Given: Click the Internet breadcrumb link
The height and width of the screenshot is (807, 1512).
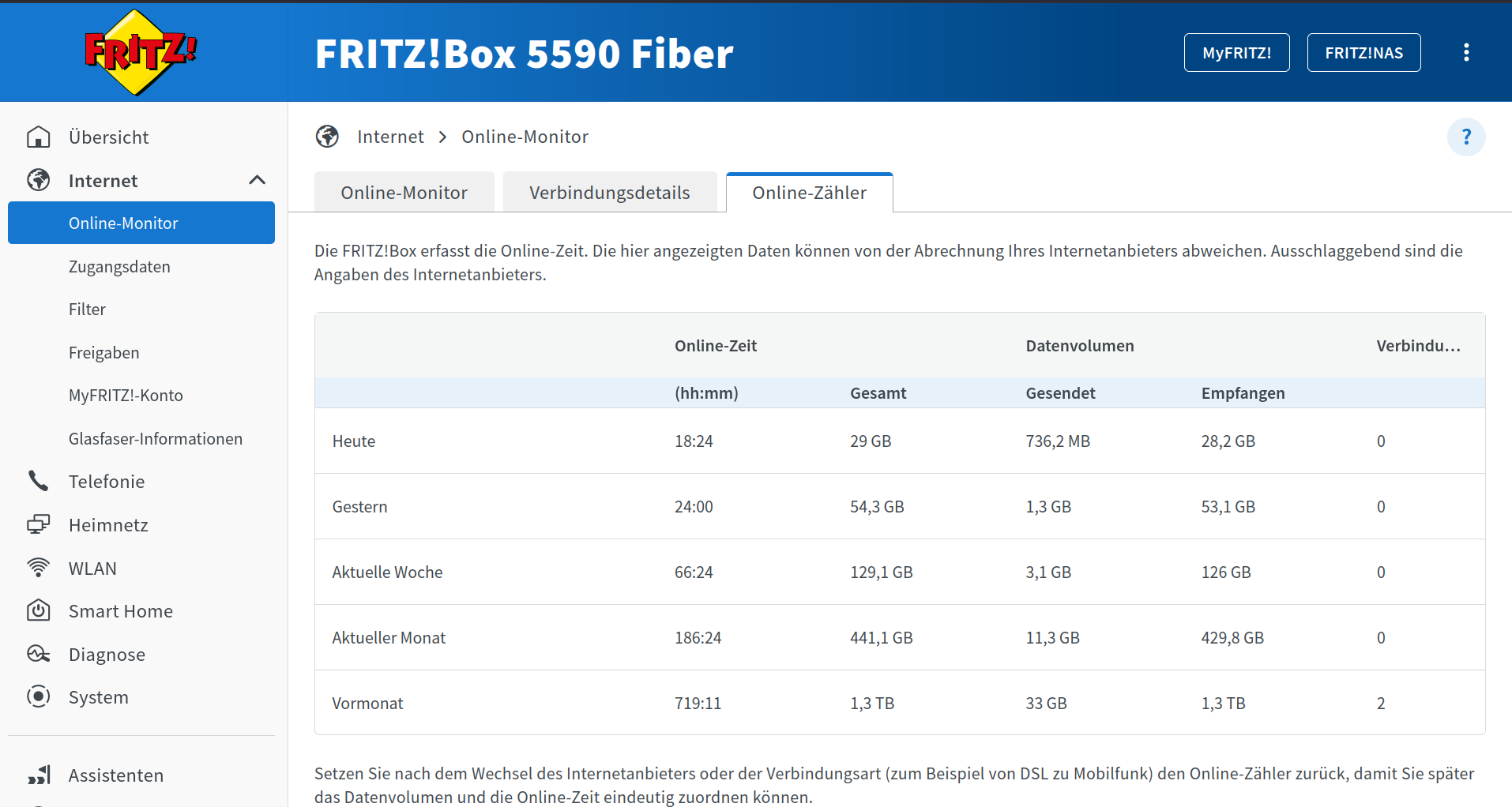Looking at the screenshot, I should 390,137.
